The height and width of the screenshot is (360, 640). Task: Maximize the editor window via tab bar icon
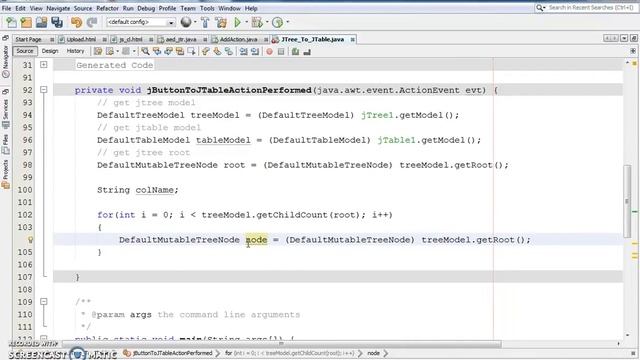coord(634,38)
